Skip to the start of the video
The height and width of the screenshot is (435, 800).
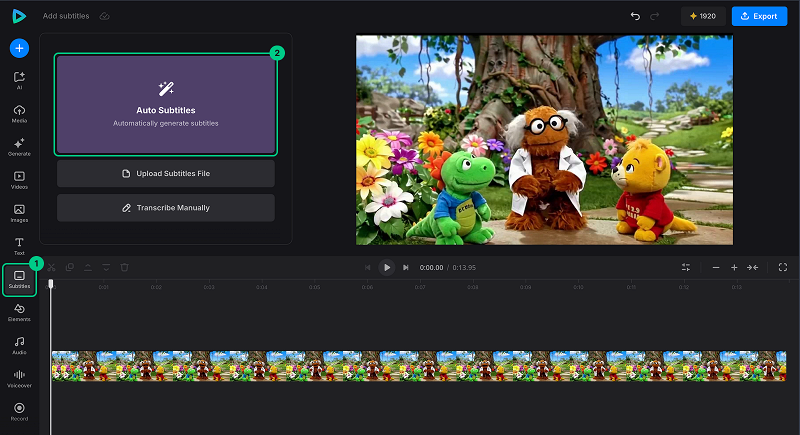[x=367, y=267]
